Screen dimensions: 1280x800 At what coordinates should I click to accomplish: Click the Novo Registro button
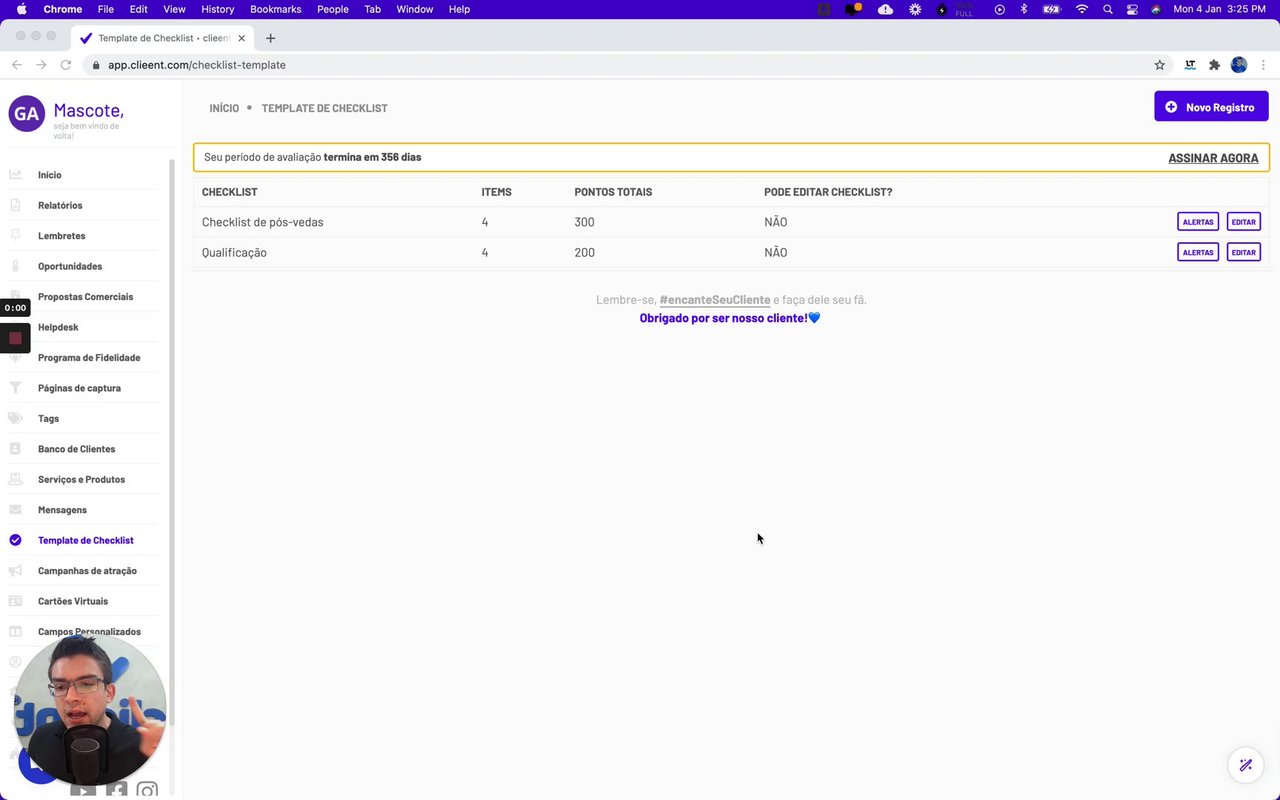[1211, 107]
